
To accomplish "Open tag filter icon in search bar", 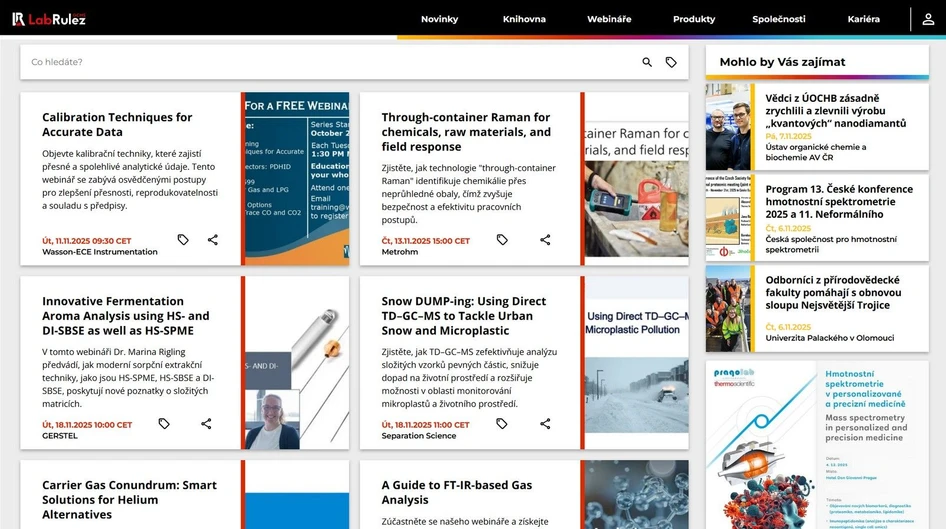I will coord(671,62).
